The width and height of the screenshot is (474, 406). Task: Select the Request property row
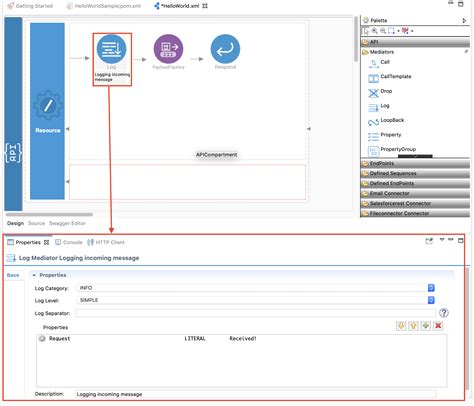[241, 339]
